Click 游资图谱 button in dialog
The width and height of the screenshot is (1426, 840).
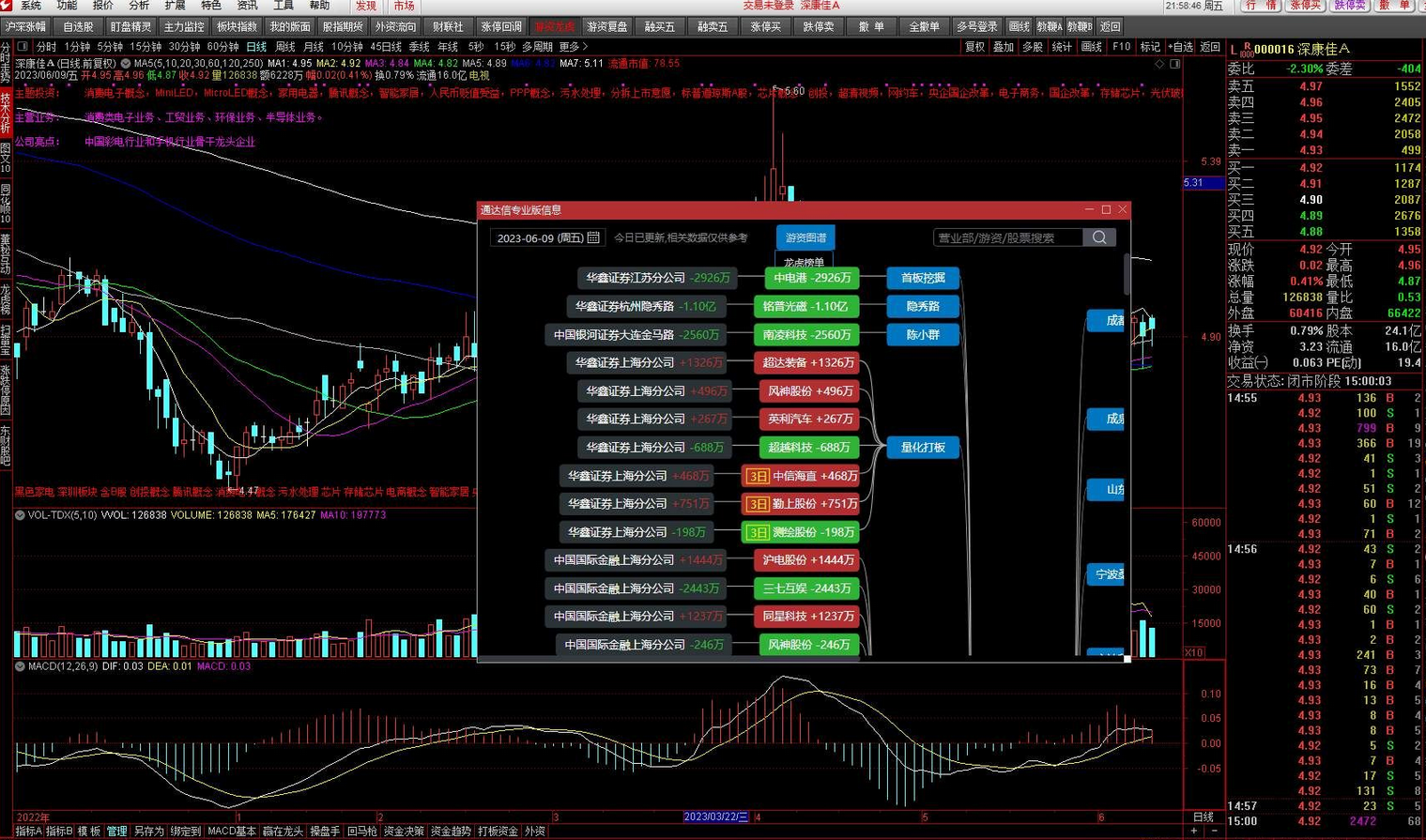pos(805,237)
